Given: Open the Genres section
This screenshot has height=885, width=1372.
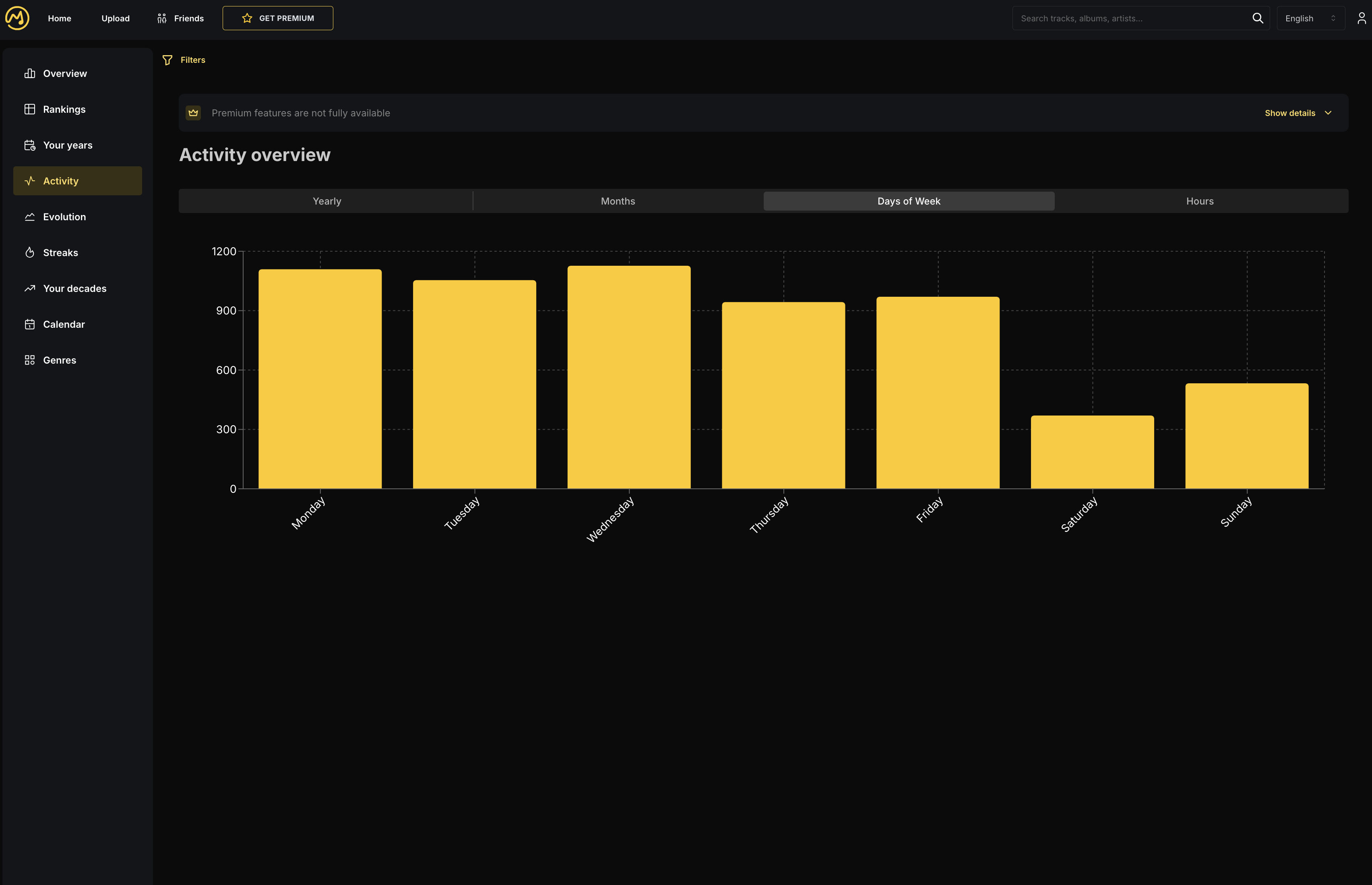Looking at the screenshot, I should [59, 360].
